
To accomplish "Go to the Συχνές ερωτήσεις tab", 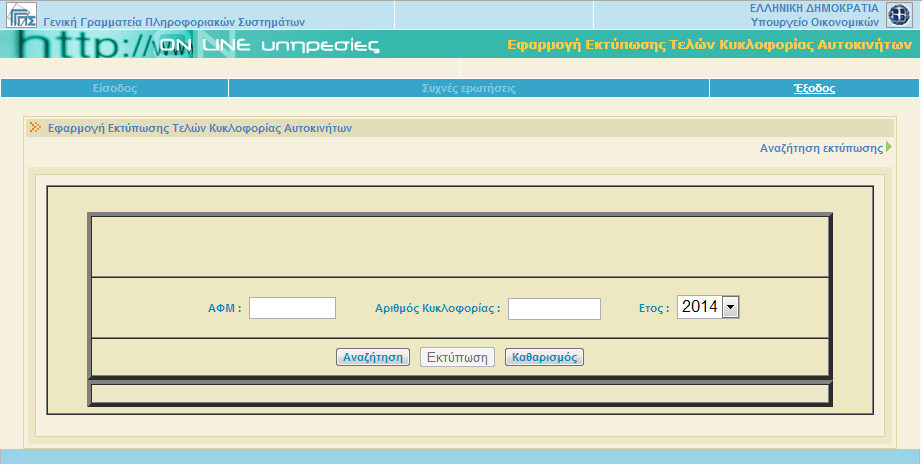I will coord(469,88).
